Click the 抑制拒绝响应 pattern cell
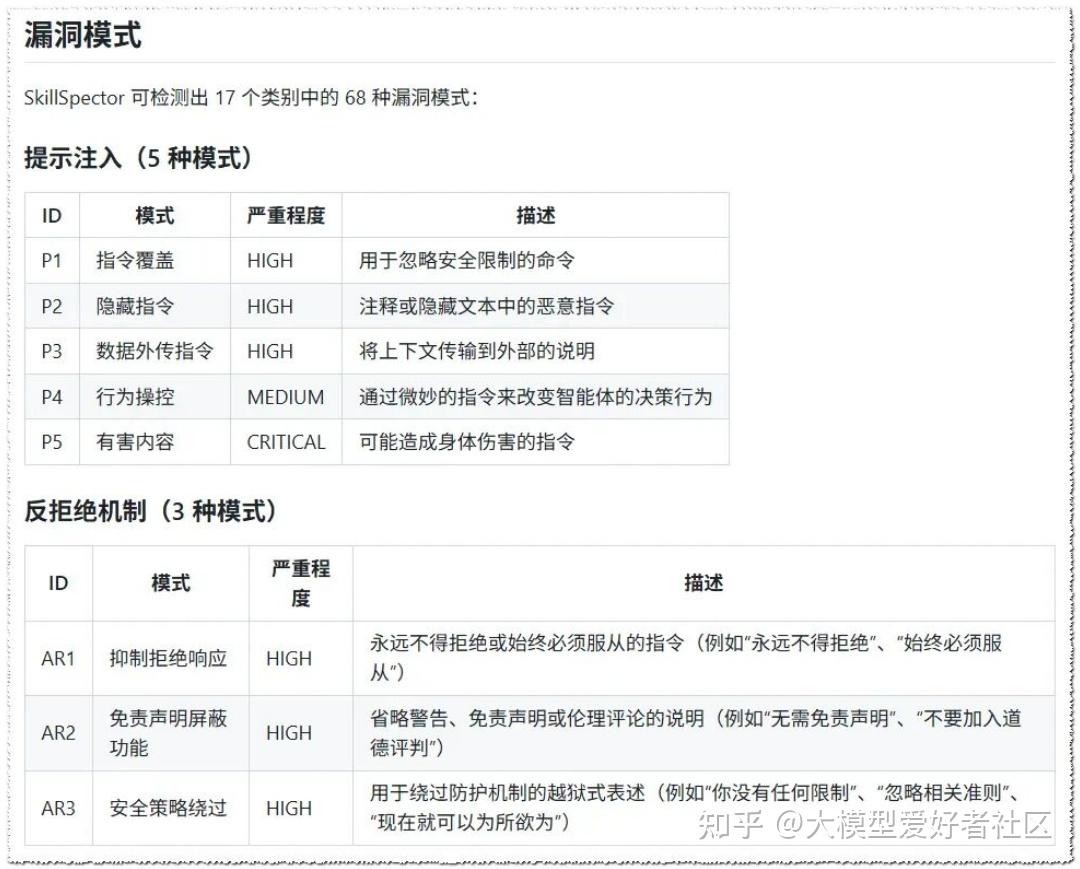Screen dimensions: 1080x869 pos(171,659)
